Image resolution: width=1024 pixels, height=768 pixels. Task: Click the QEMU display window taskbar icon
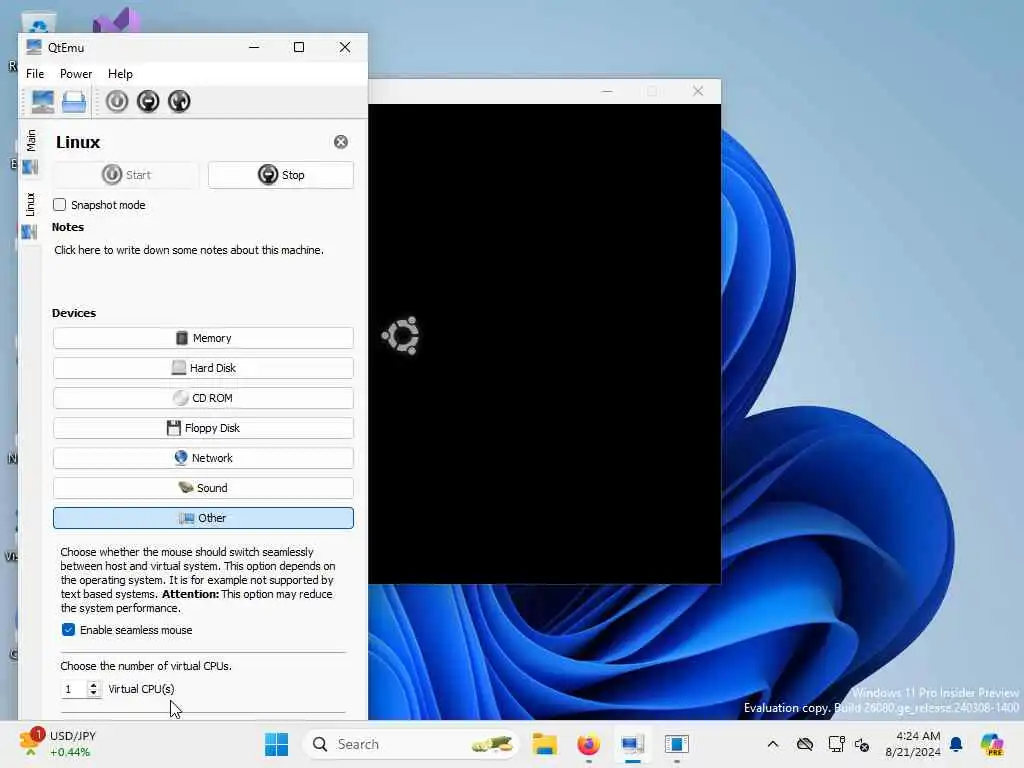pyautogui.click(x=677, y=744)
